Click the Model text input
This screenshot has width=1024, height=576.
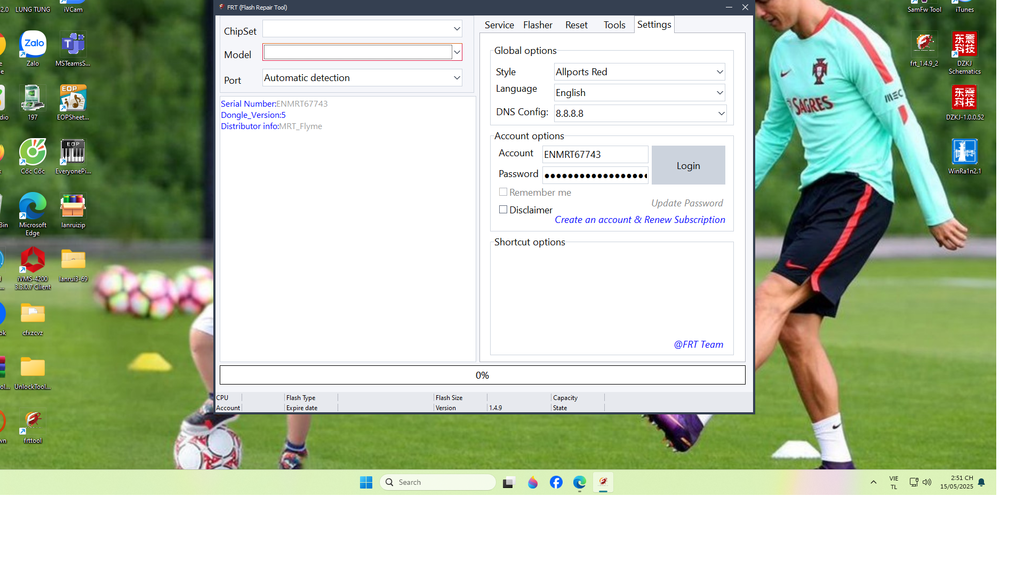pos(358,52)
